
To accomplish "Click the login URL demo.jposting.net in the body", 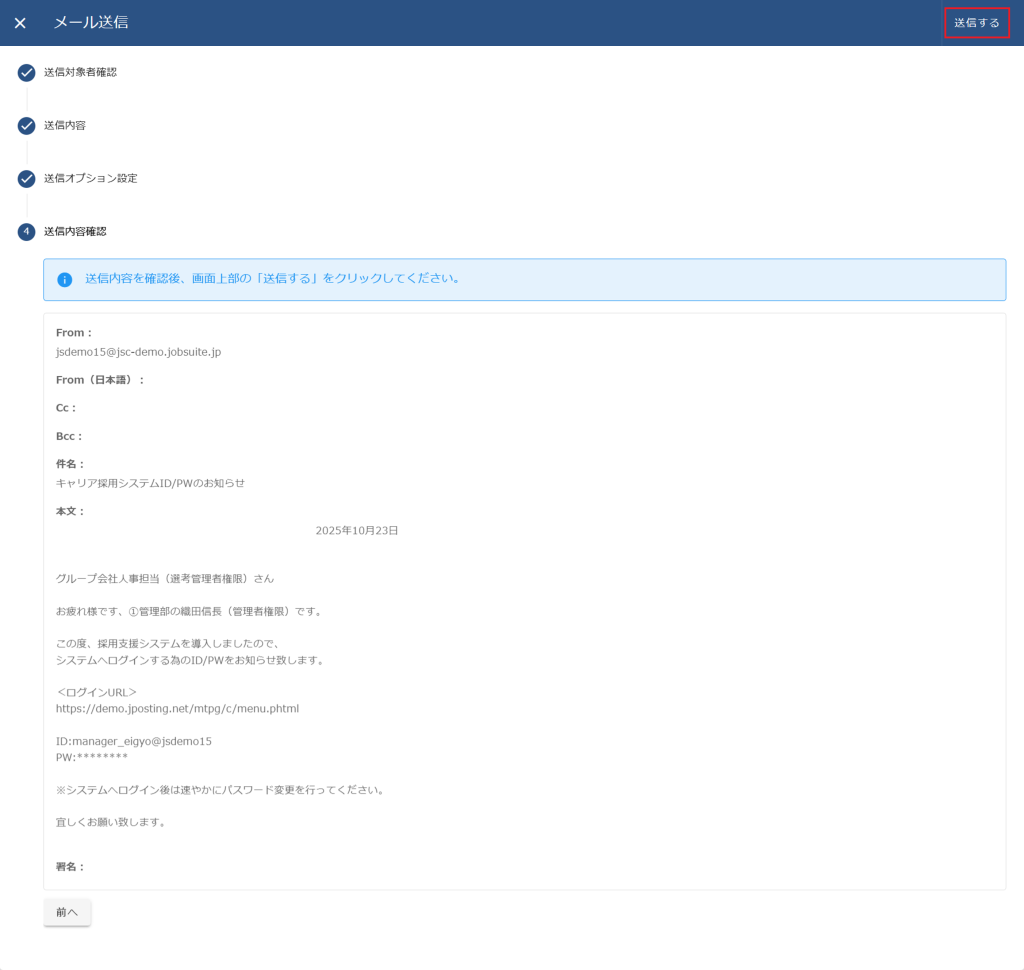I will coord(177,709).
